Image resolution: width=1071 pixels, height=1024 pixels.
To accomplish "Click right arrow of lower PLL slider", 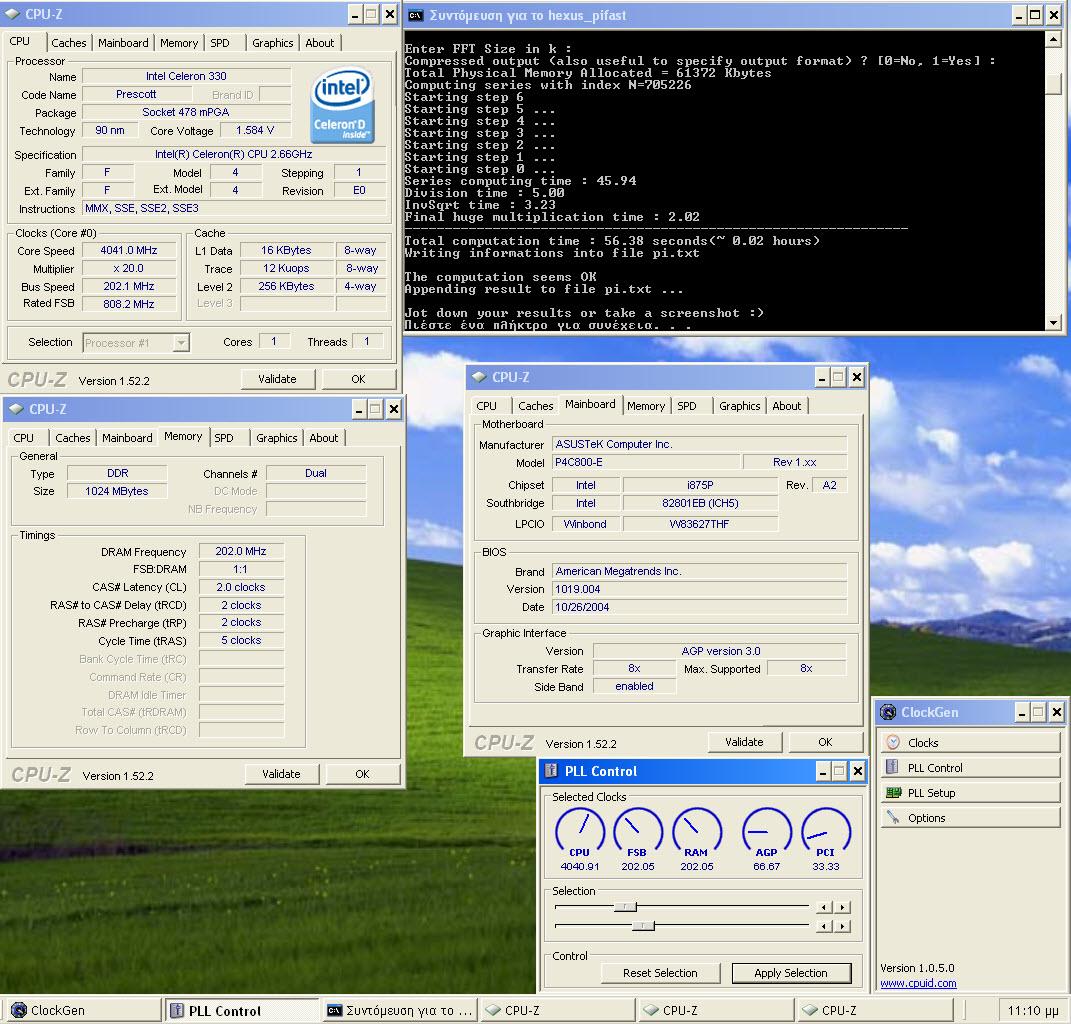I will 844,926.
